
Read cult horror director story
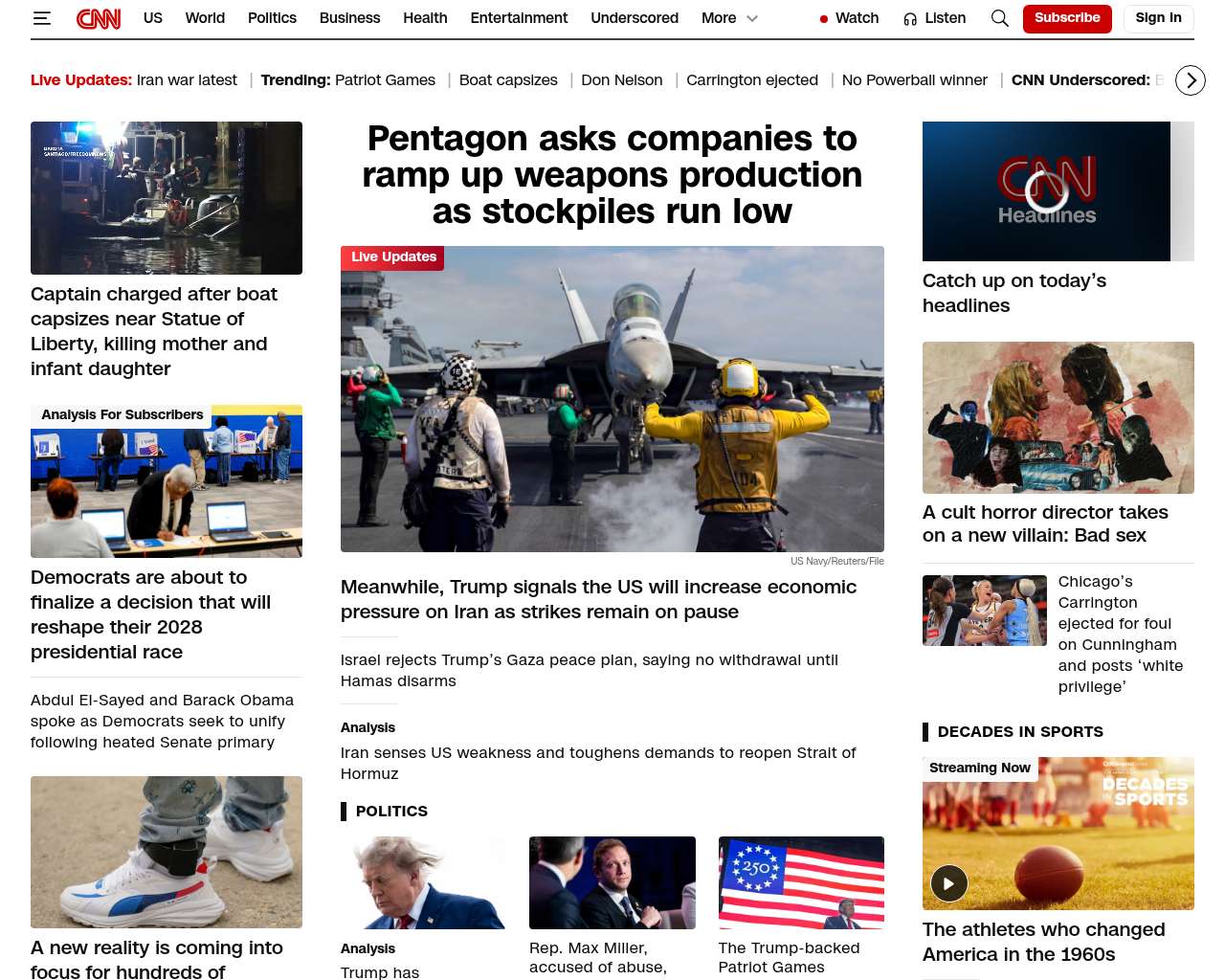click(1045, 523)
